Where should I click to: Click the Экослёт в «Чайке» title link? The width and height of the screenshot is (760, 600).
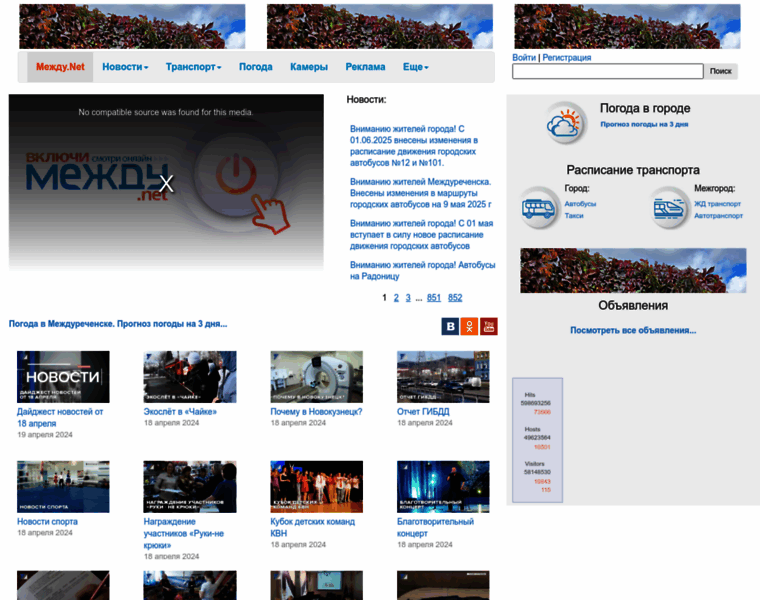pos(180,411)
